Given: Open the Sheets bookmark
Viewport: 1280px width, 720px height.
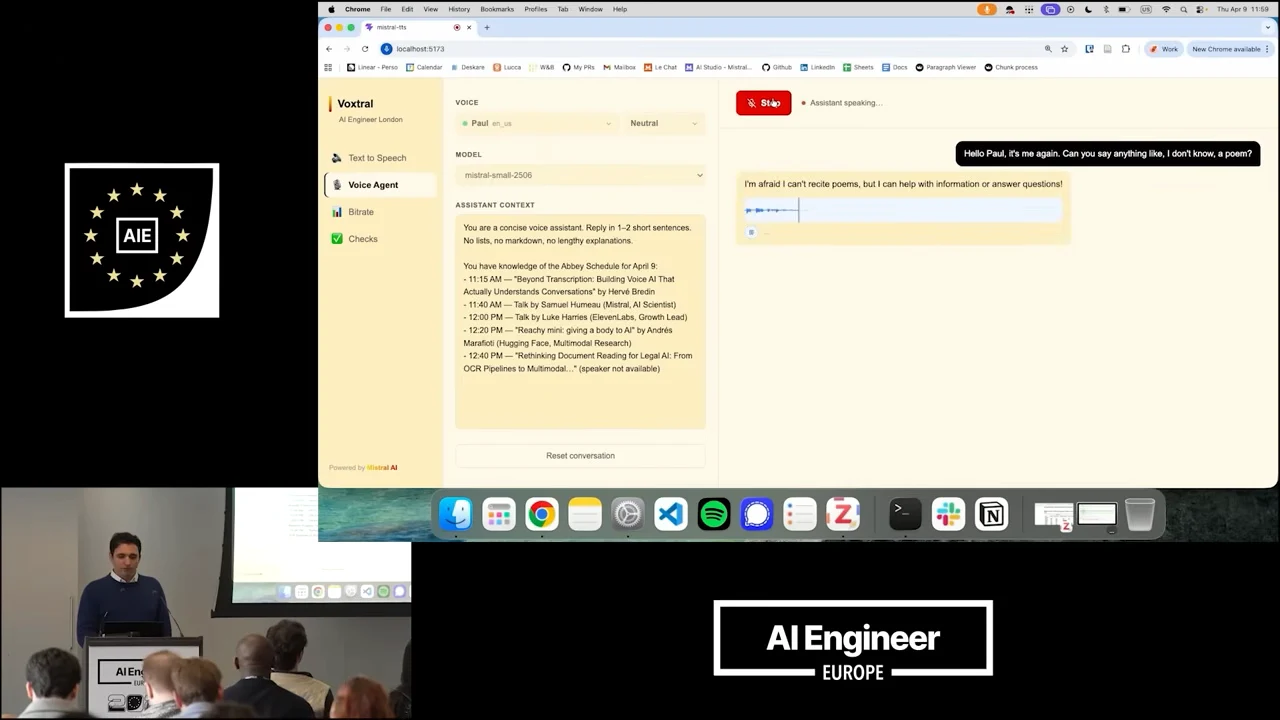Looking at the screenshot, I should pyautogui.click(x=858, y=67).
